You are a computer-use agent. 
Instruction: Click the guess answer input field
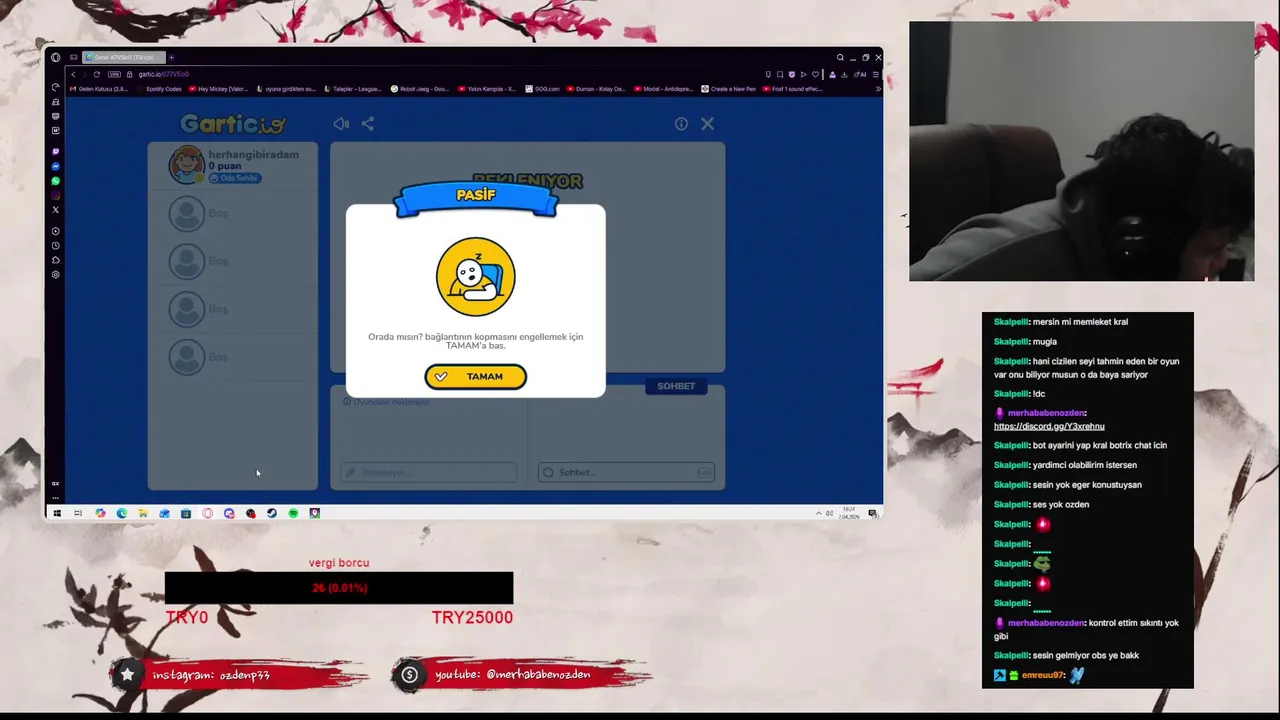coord(429,472)
